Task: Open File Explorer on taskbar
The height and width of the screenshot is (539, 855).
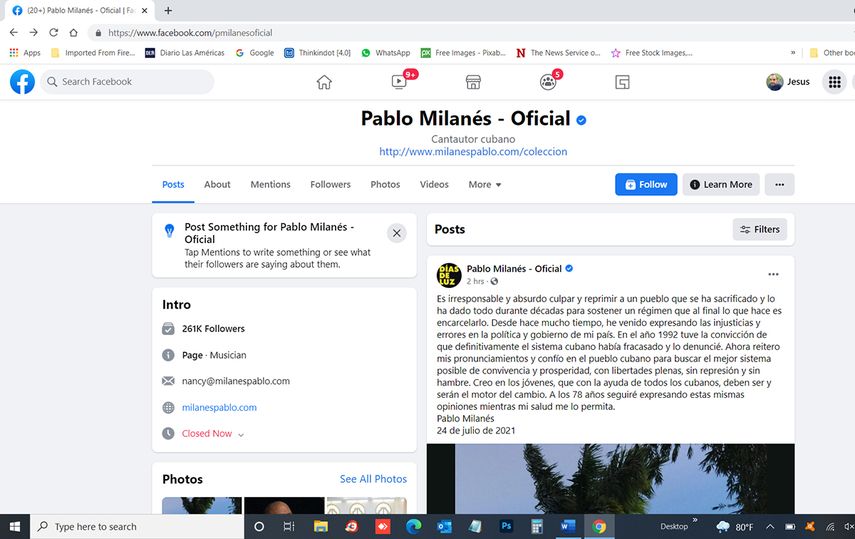Action: coord(321,526)
